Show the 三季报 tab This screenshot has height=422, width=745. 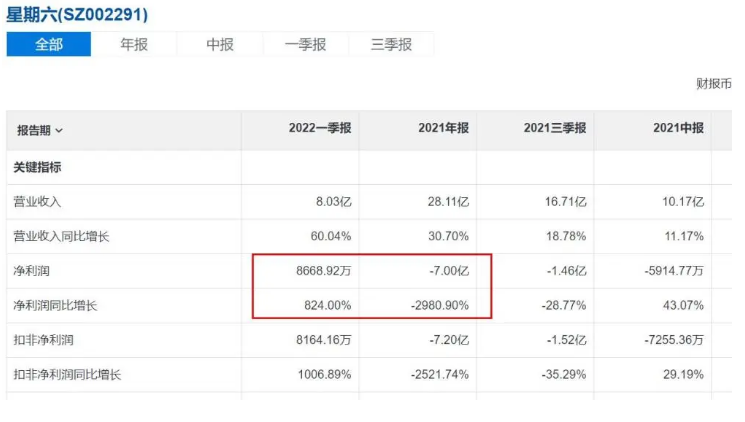click(392, 44)
